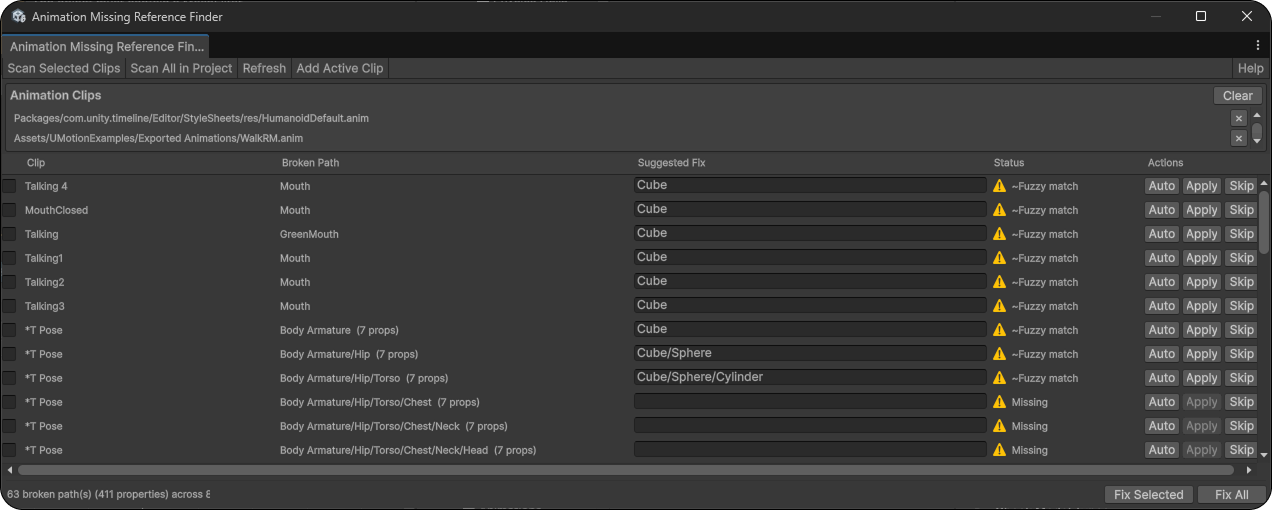
Task: Click Auto for the Talking 4 row
Action: click(1162, 186)
